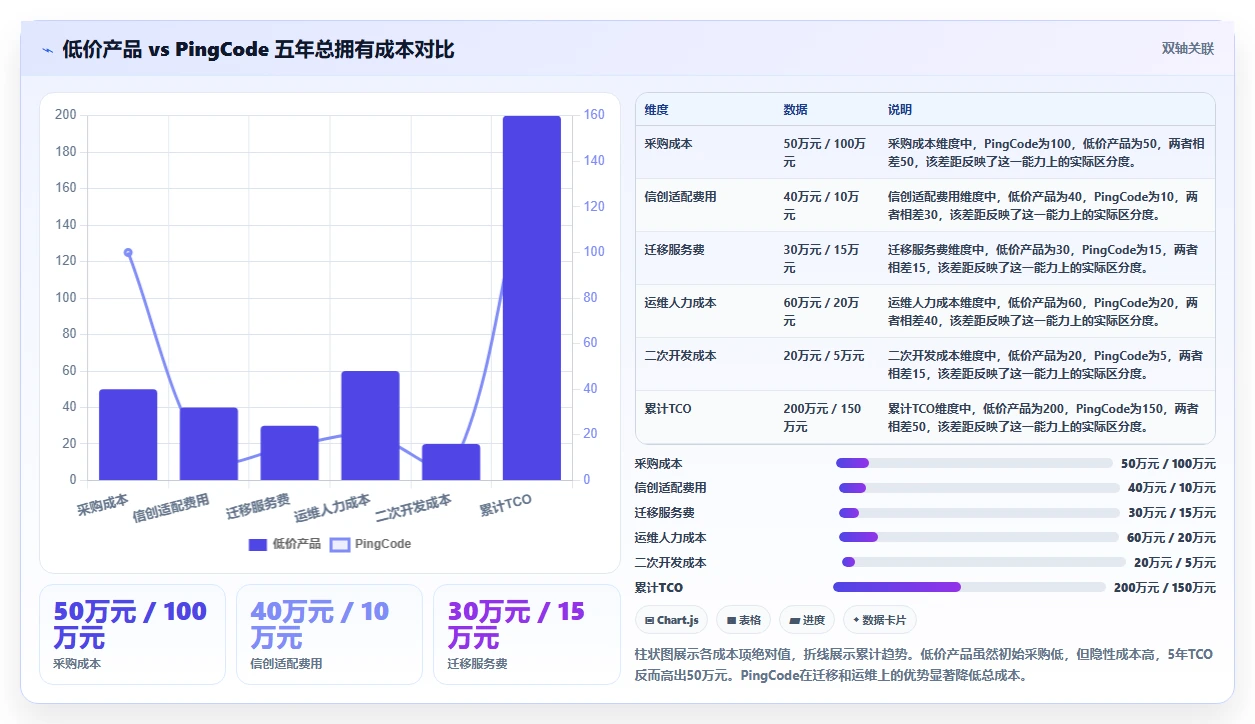Click the 累计TCO x-axis label
Viewport: 1255px width, 724px height.
(x=506, y=504)
